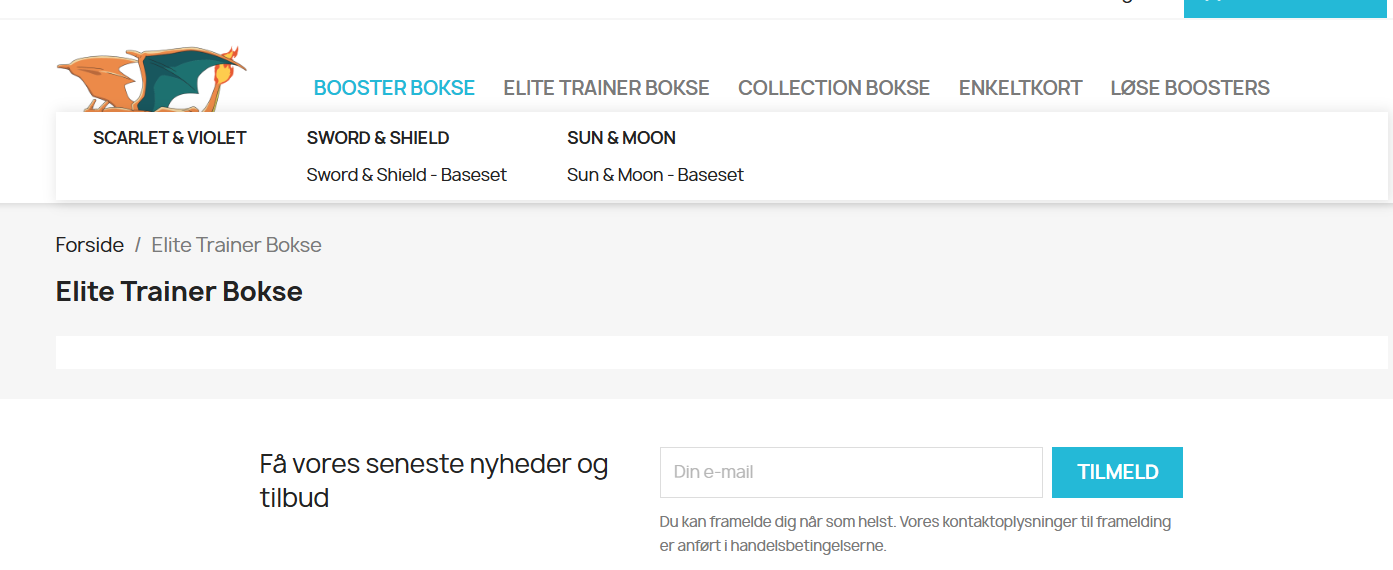1393x570 pixels.
Task: Click the Elite Trainer Bokse page heading
Action: [x=179, y=292]
